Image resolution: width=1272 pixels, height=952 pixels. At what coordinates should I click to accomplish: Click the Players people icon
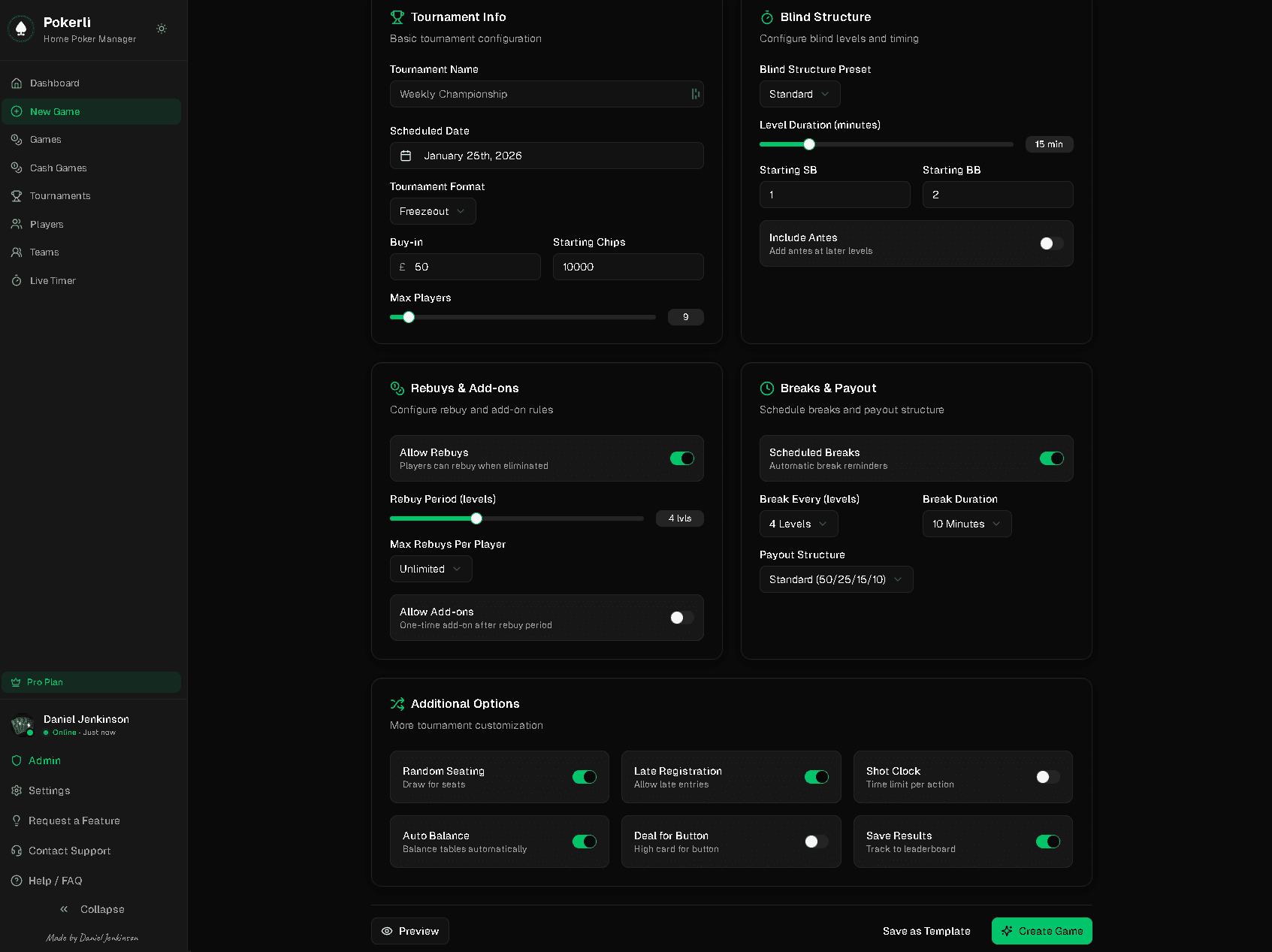coord(17,225)
